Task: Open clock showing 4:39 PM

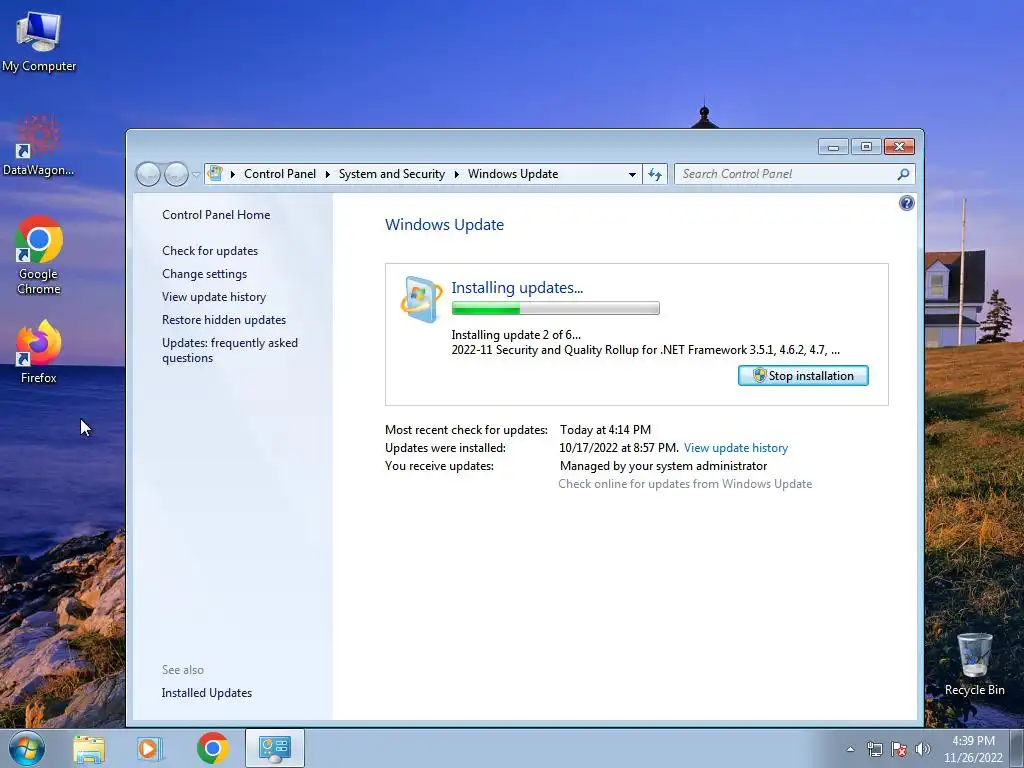Action: click(x=973, y=749)
